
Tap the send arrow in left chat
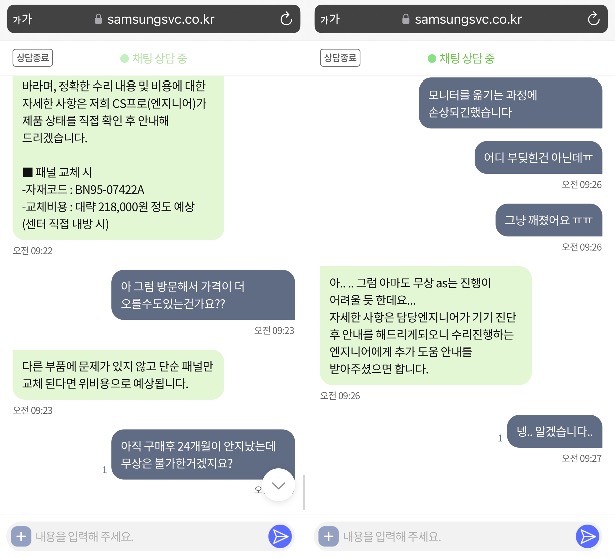click(x=280, y=536)
